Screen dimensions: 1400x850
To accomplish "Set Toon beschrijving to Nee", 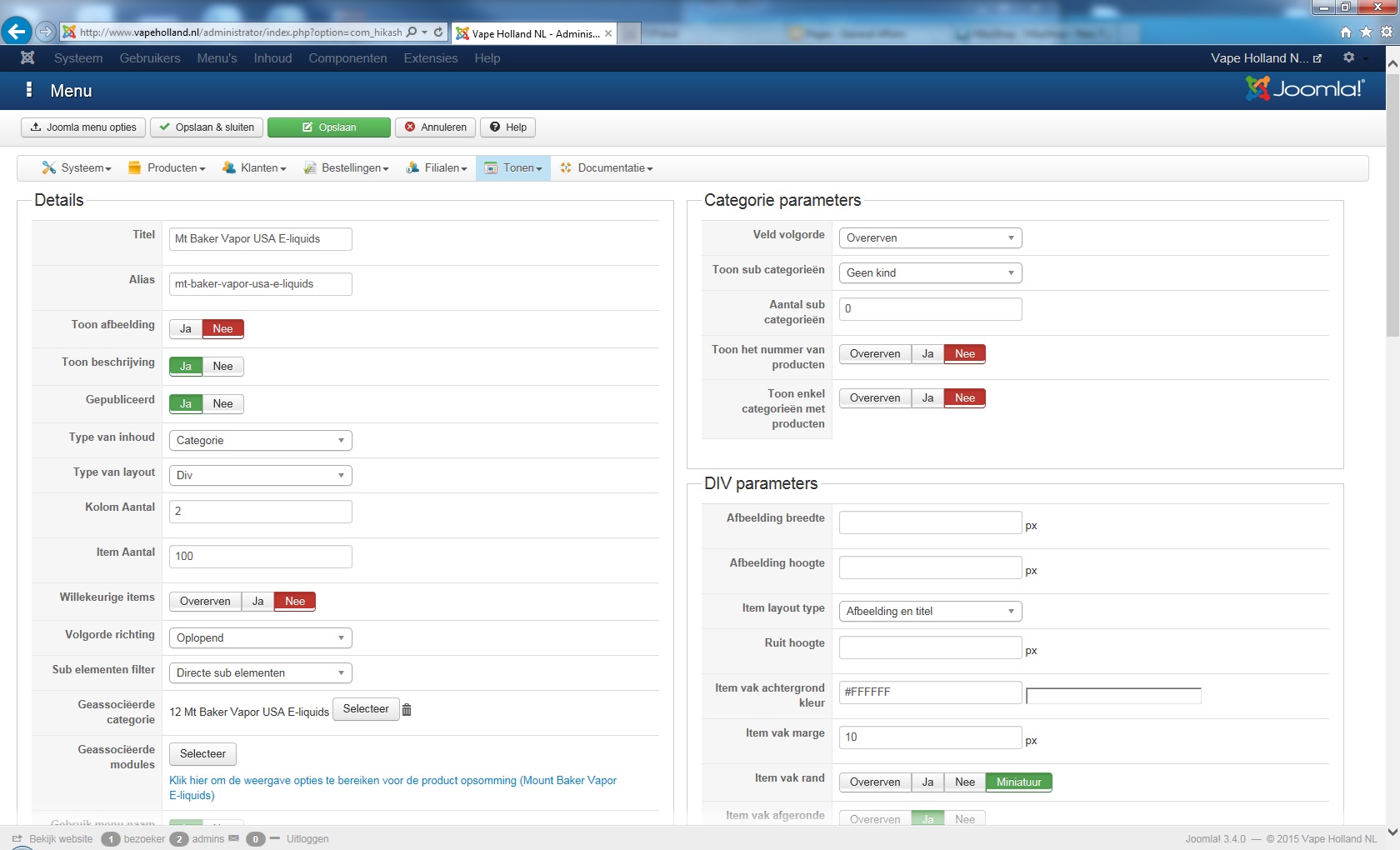I will pos(222,366).
